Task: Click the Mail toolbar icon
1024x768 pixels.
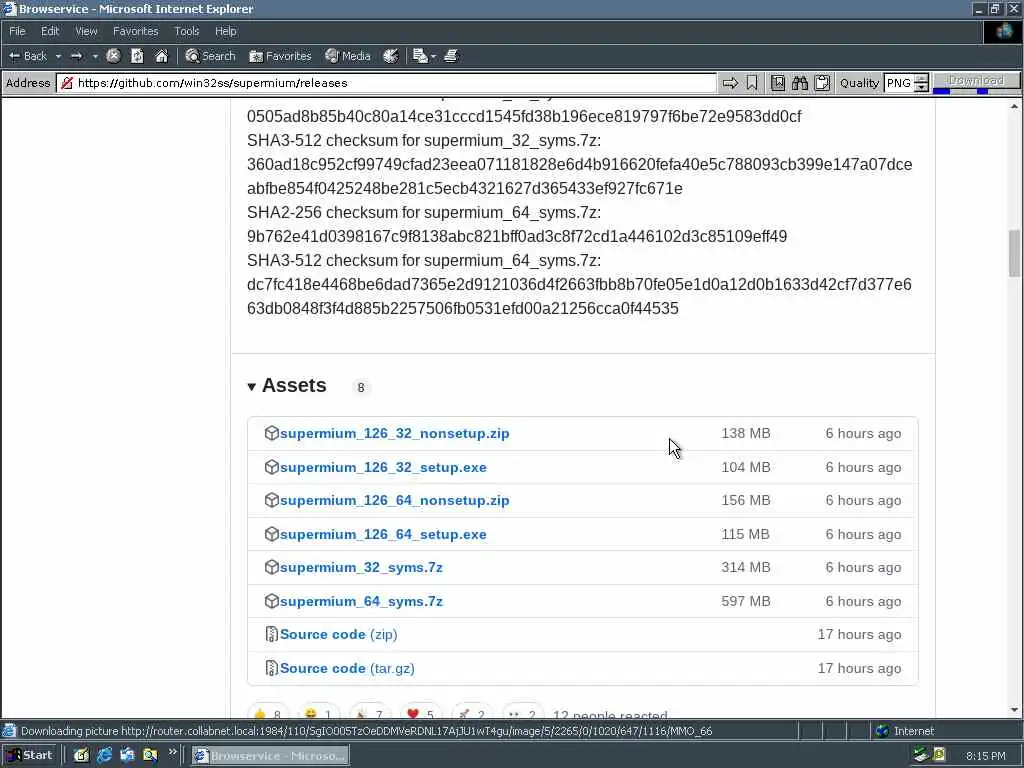Action: 420,56
